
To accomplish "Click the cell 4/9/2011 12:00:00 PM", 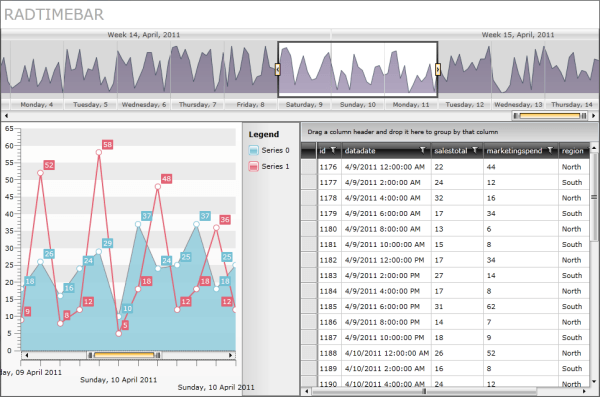I will [x=386, y=260].
